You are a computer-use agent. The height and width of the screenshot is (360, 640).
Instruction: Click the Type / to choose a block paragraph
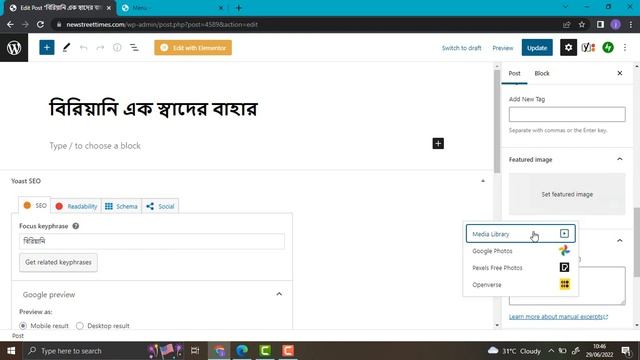click(x=95, y=146)
